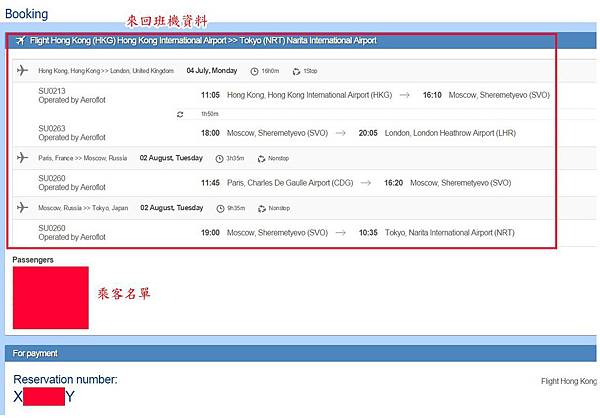Screen dimensions: 600x418
Task: Click 02 August, Tuesday in Moscow to Tokyo row
Action: pyautogui.click(x=171, y=207)
